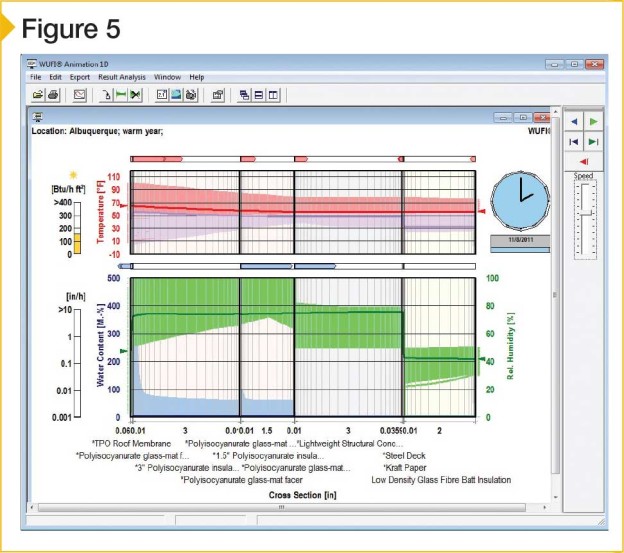Click the vertical scrollbar up arrow
Image resolution: width=624 pixels, height=553 pixels.
point(556,110)
